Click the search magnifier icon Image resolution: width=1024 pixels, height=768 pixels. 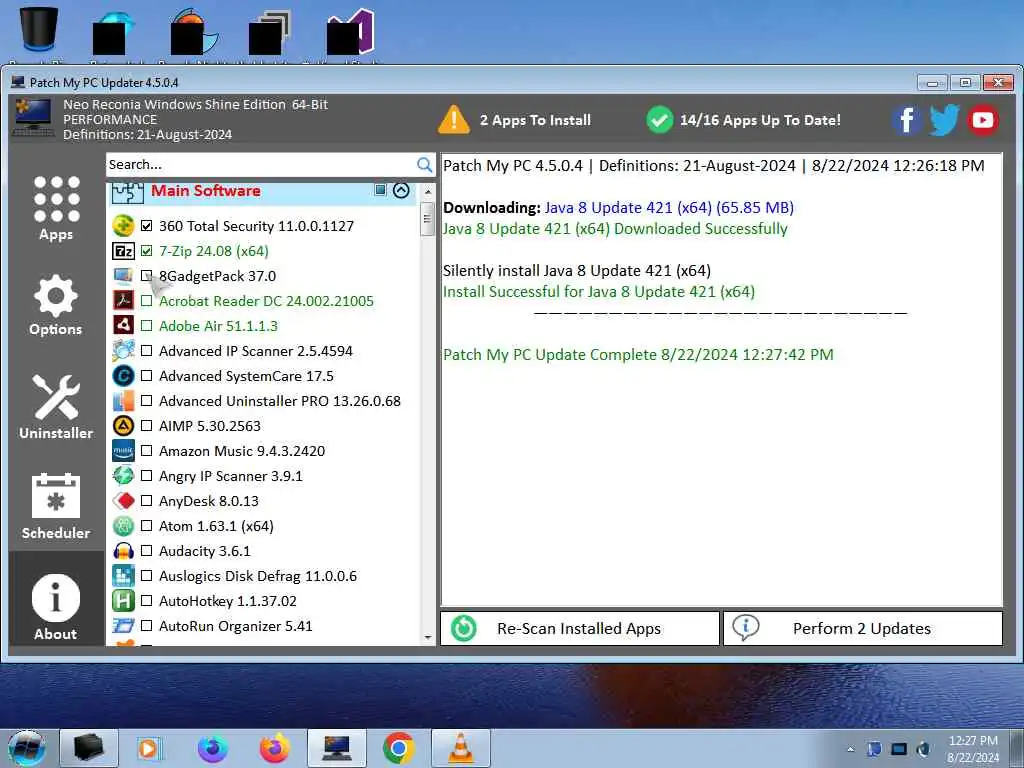coord(424,165)
